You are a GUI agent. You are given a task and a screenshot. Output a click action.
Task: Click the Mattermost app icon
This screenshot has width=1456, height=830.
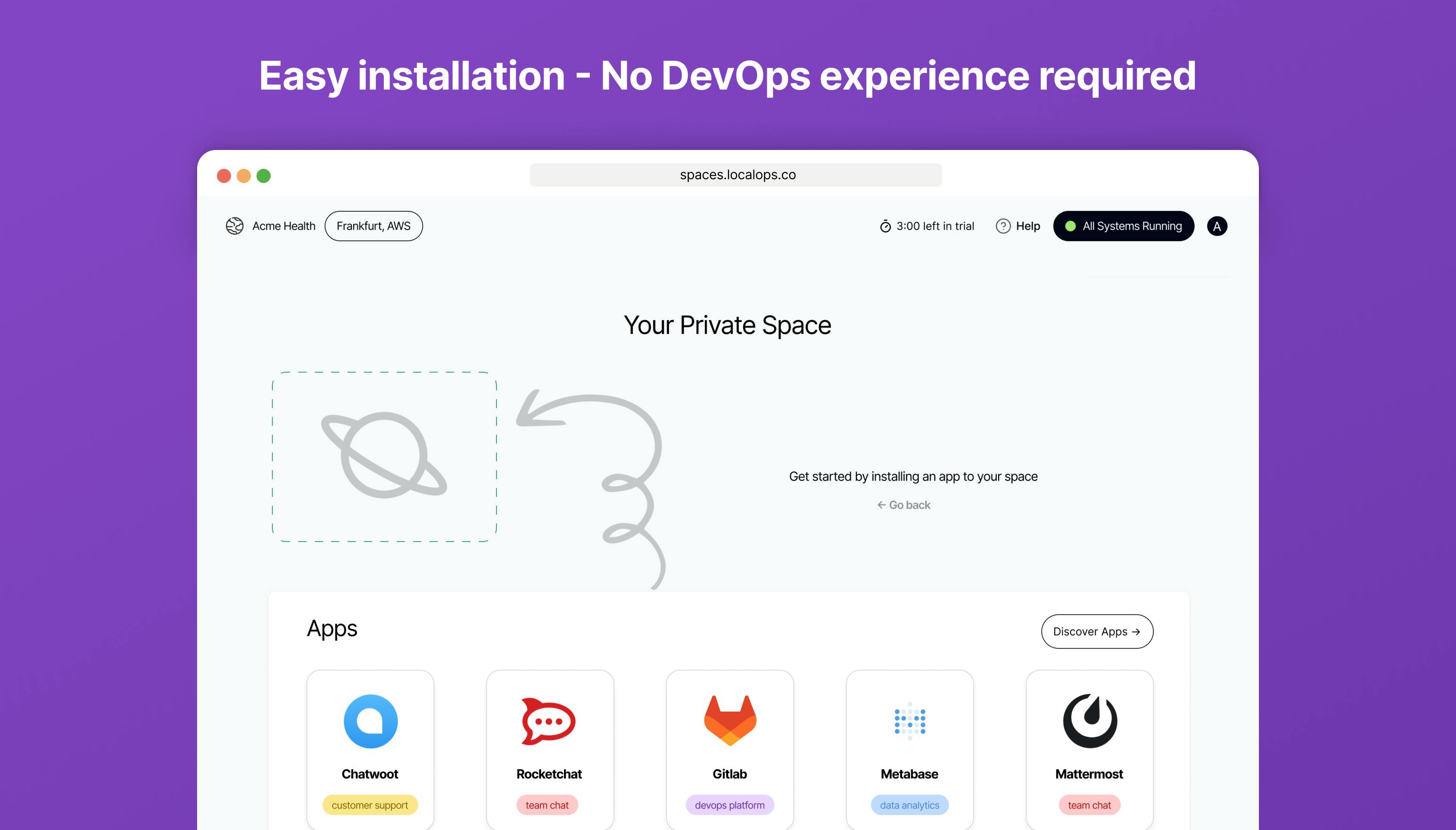tap(1090, 721)
